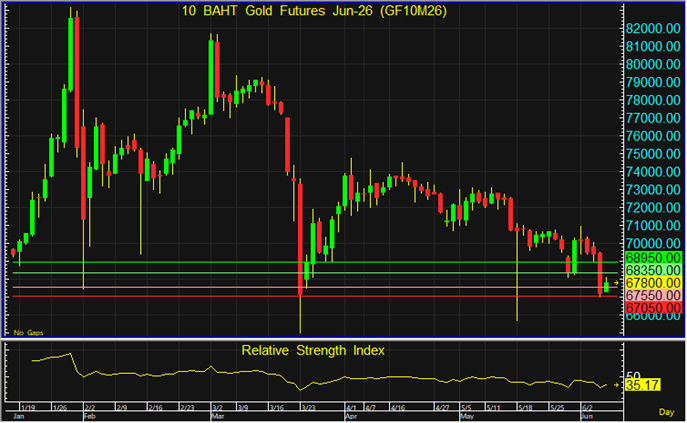Click the 5/5 date label

[466, 408]
